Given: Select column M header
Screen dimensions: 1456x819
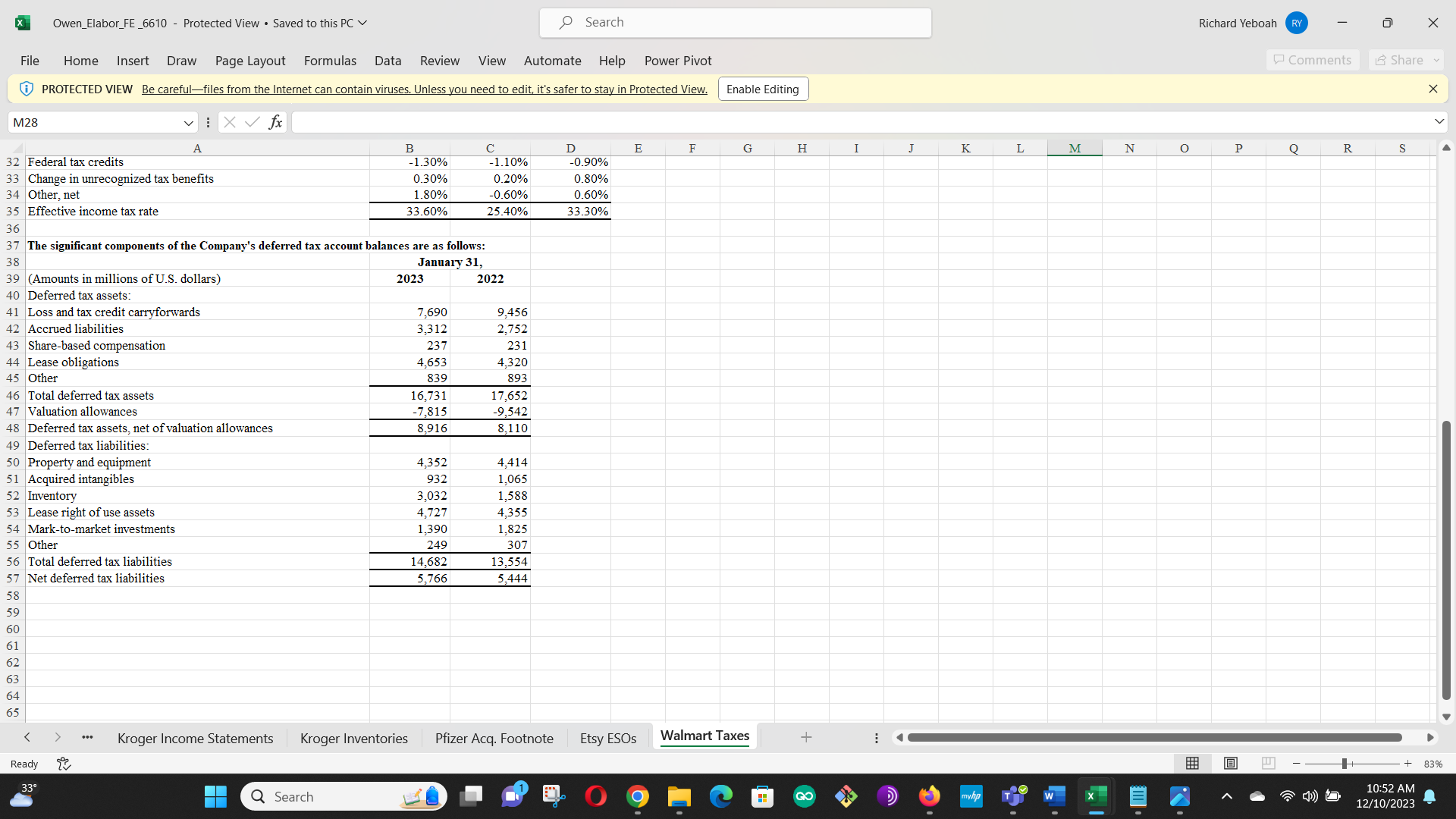Looking at the screenshot, I should click(1075, 148).
